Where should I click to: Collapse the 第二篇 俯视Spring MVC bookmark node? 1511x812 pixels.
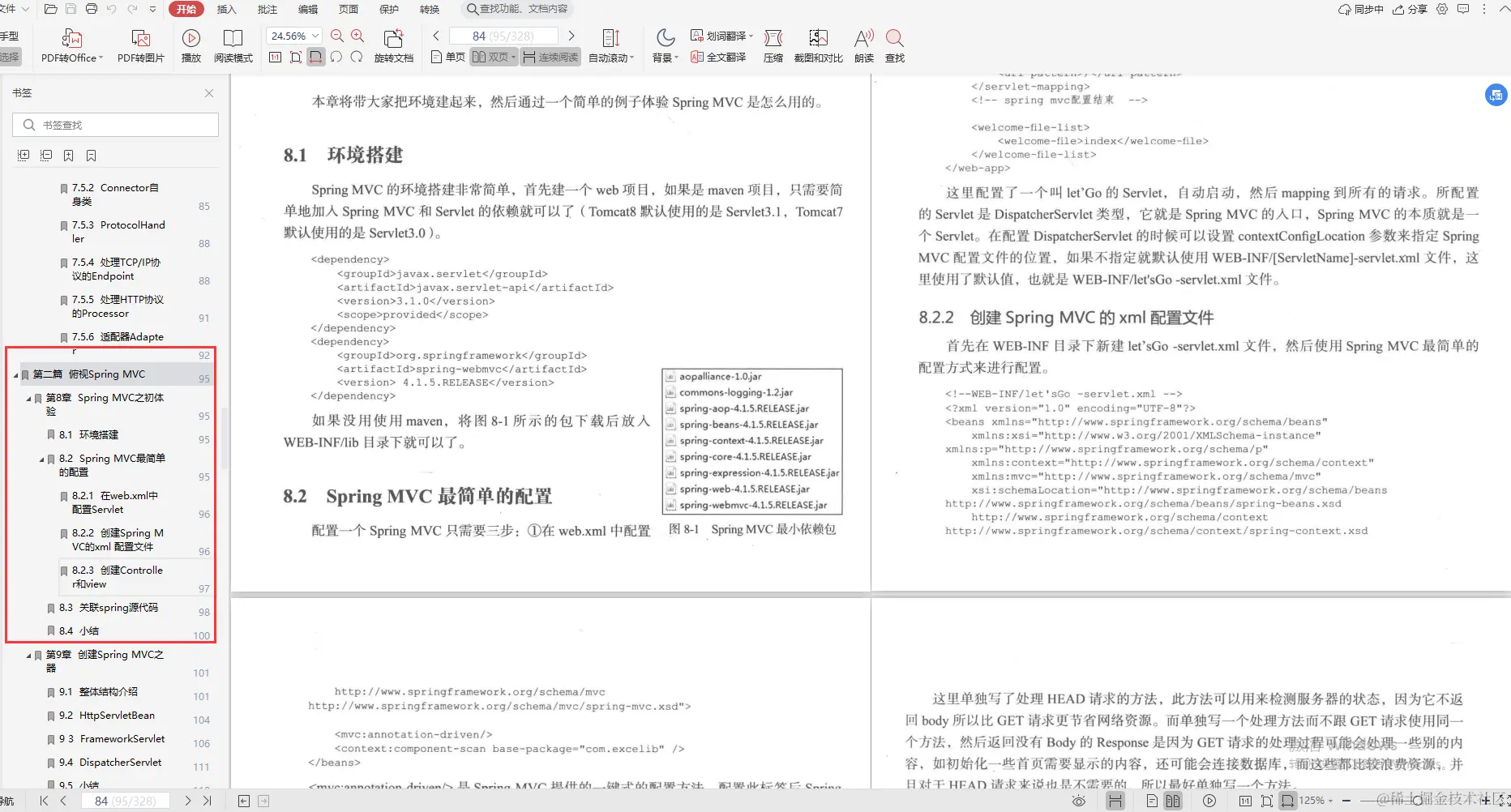[x=14, y=374]
